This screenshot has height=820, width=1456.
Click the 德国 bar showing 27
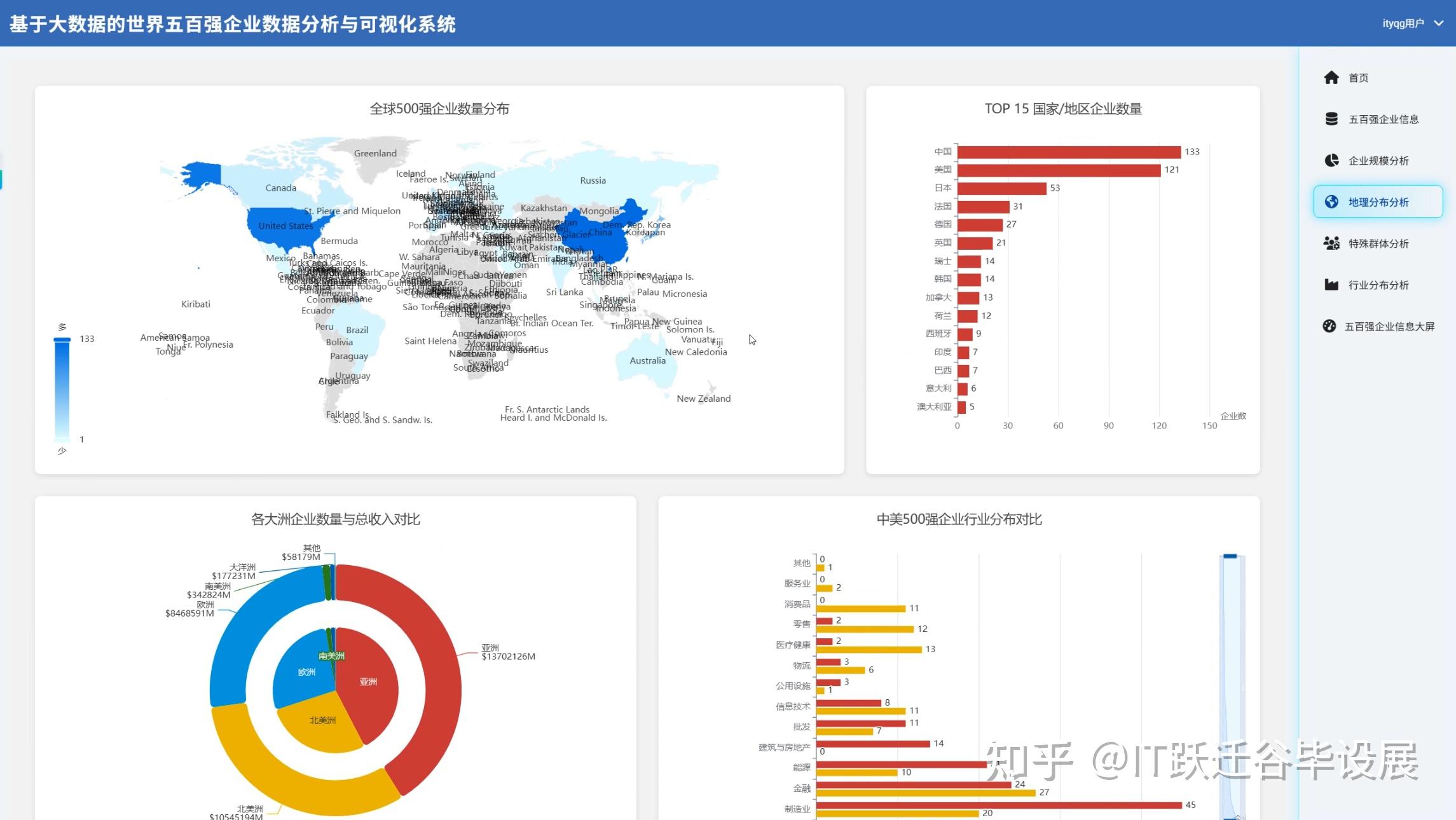980,225
